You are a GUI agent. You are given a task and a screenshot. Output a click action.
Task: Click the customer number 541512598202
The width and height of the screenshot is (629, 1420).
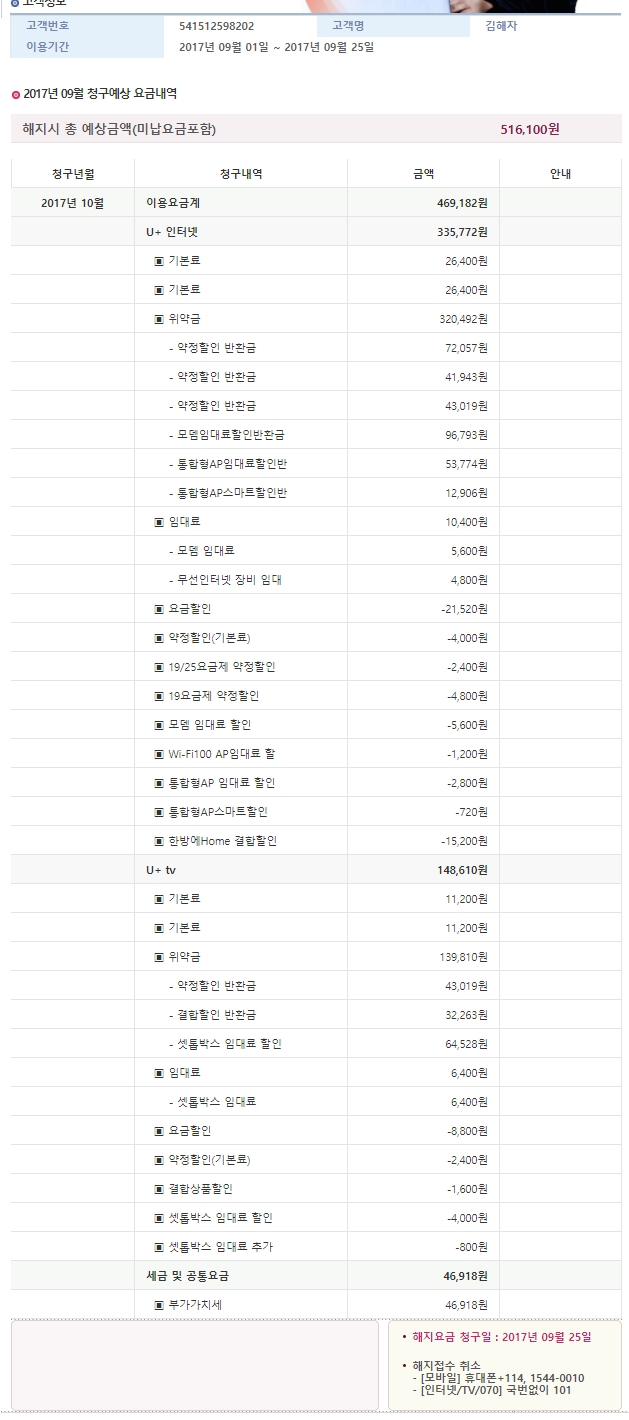[x=216, y=26]
